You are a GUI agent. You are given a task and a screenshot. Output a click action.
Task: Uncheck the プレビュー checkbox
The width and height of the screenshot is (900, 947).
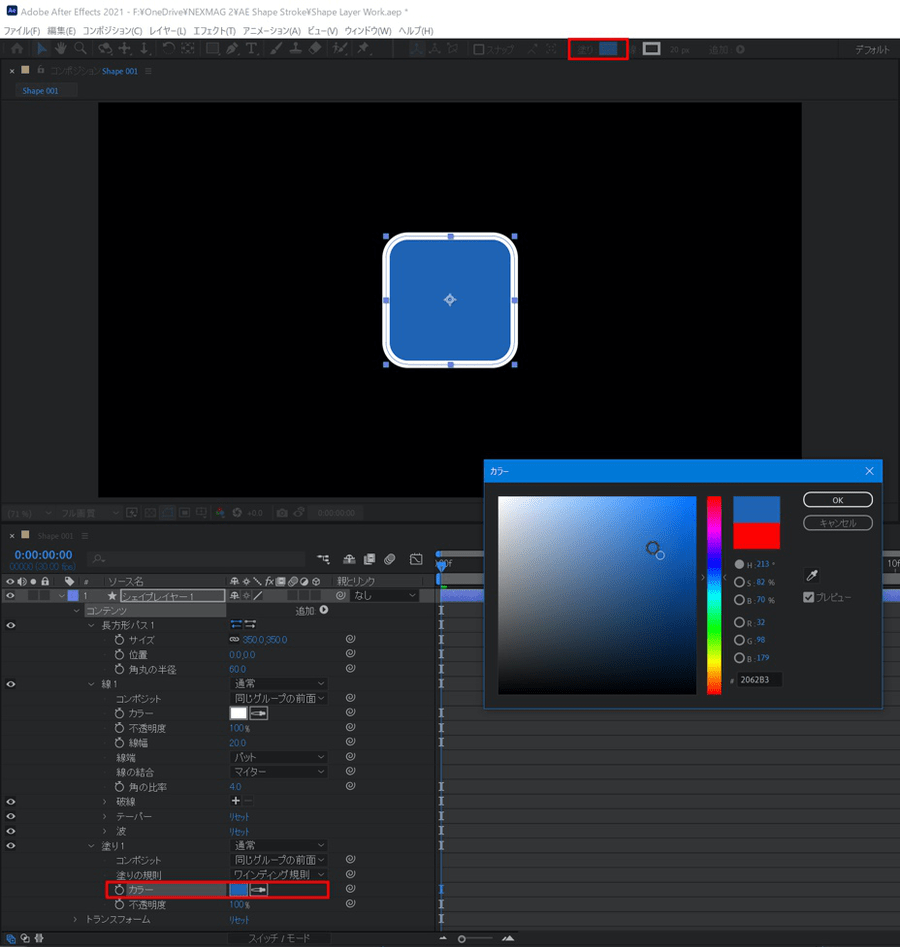point(810,597)
